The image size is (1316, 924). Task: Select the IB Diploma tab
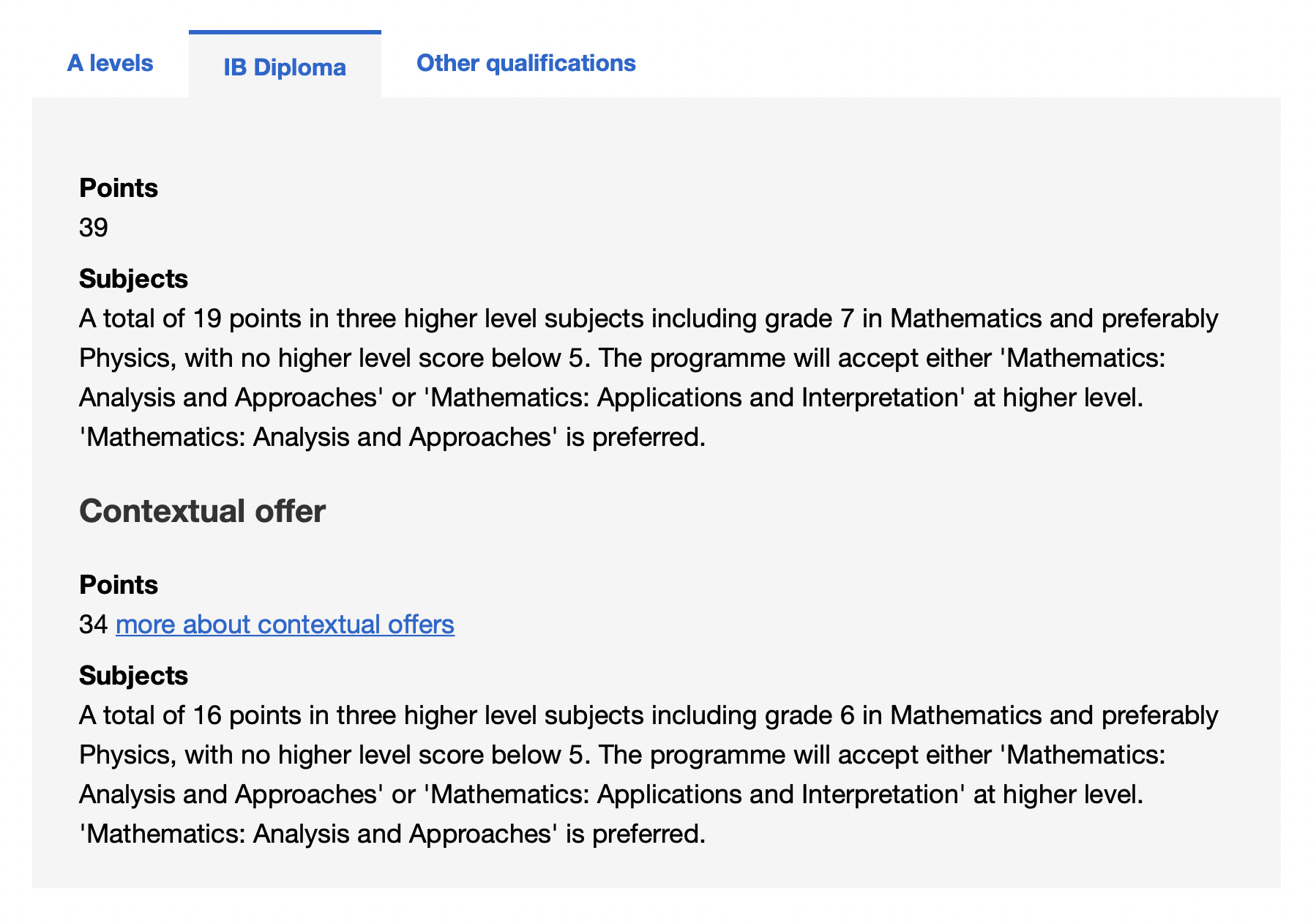pyautogui.click(x=285, y=67)
